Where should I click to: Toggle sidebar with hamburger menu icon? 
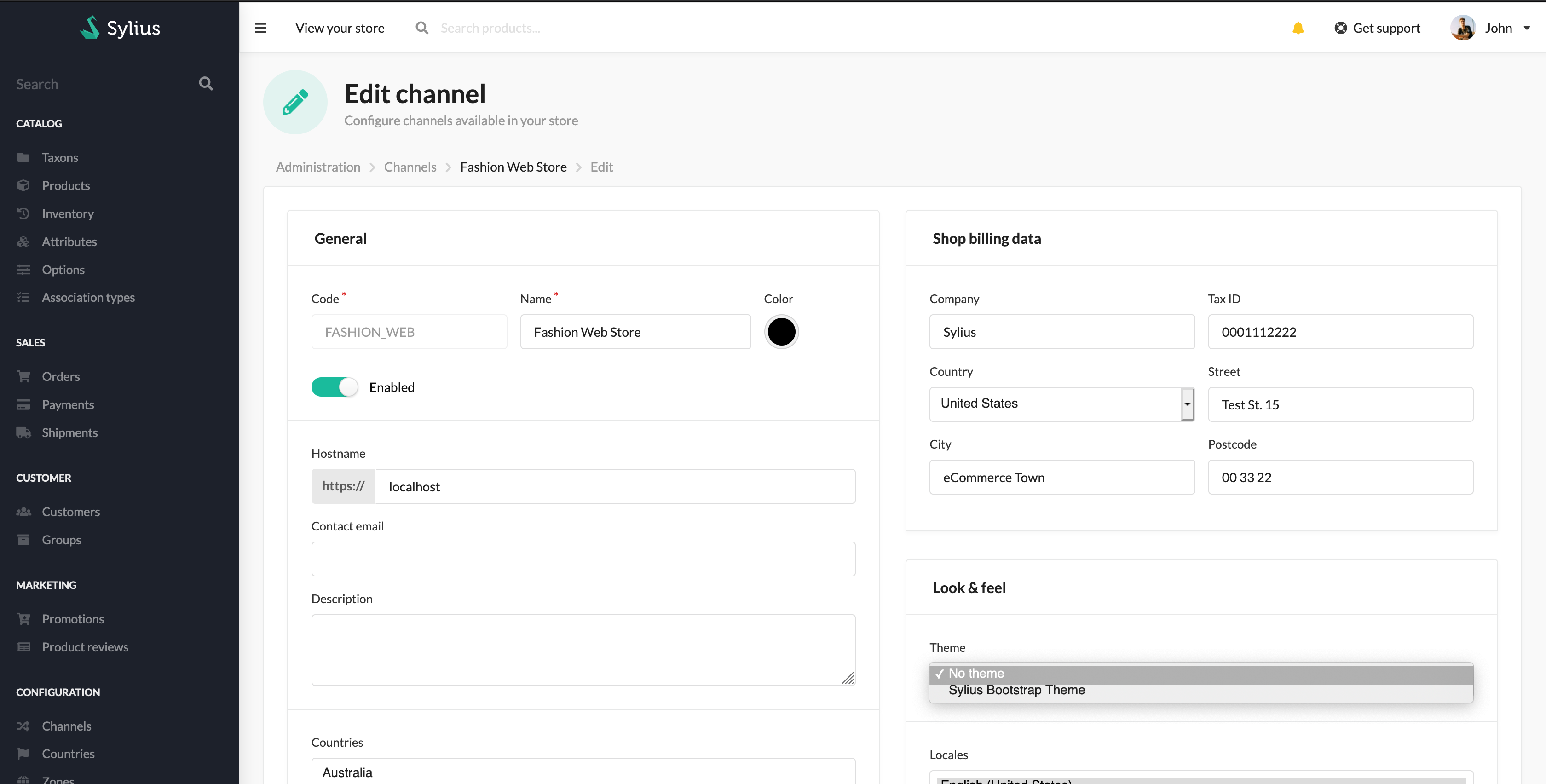[x=260, y=28]
